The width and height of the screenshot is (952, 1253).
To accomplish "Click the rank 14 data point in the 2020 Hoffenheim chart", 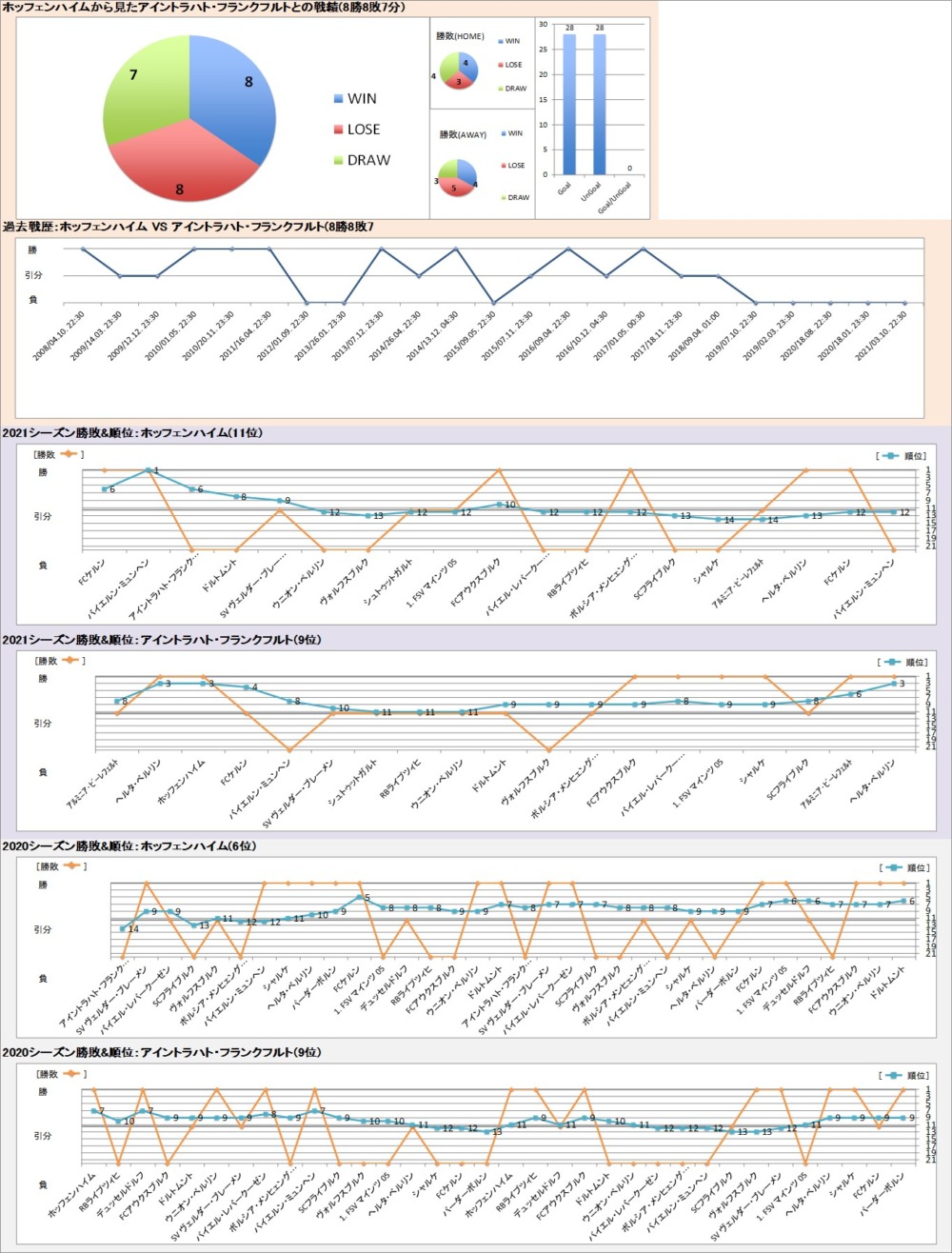I will pyautogui.click(x=123, y=928).
